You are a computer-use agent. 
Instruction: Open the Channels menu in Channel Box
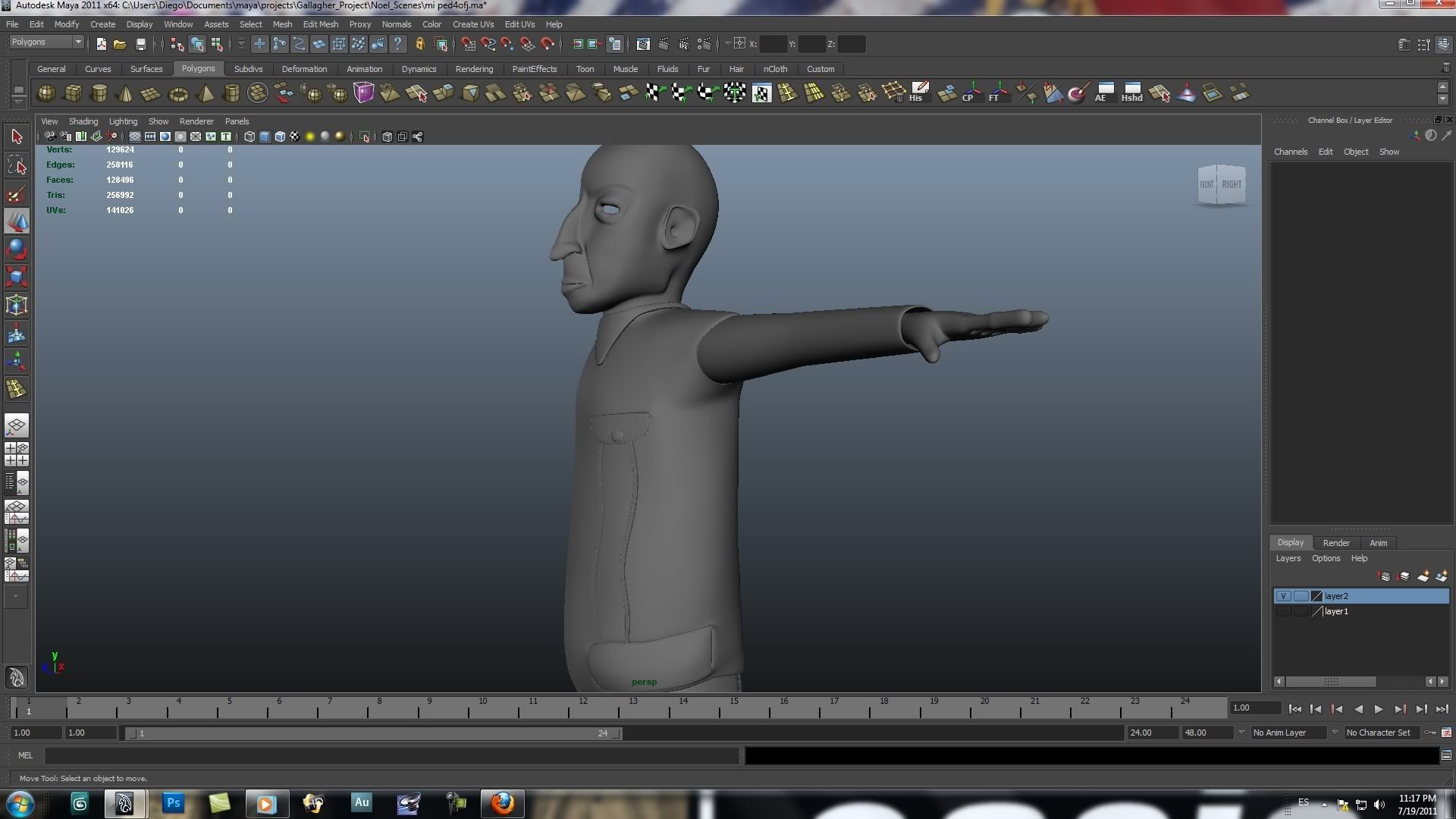[1291, 152]
